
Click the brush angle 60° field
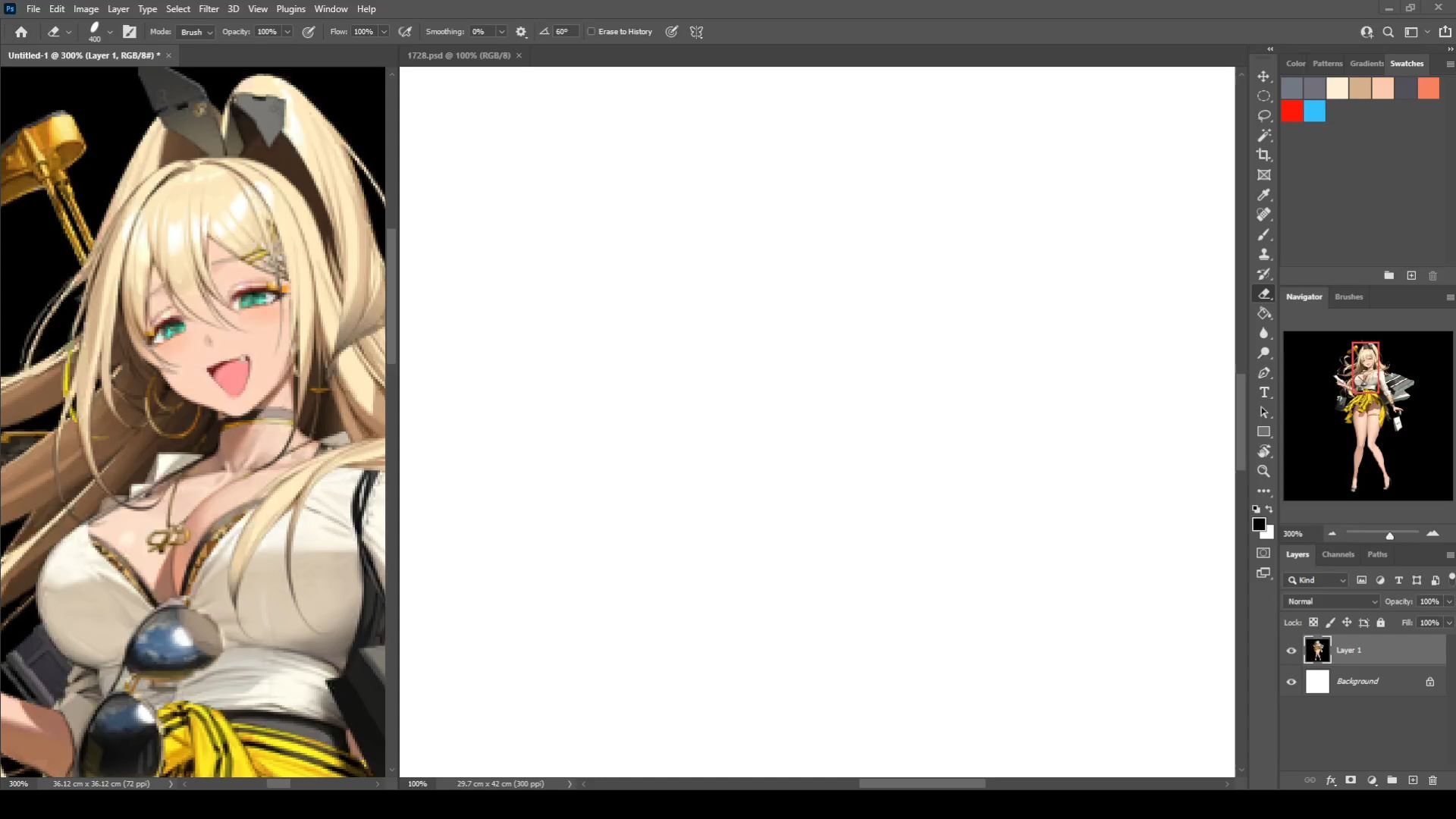coord(566,32)
